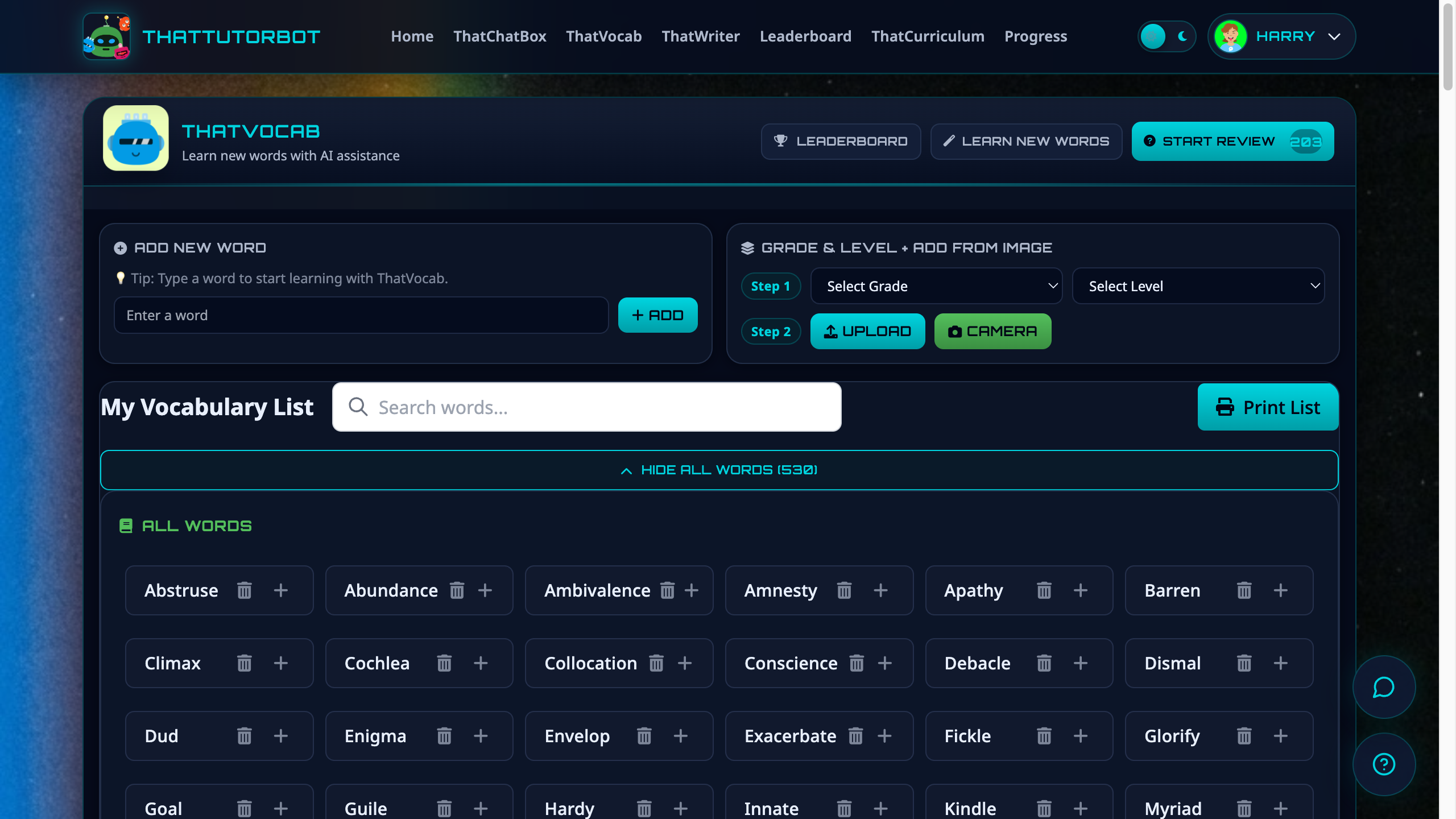The height and width of the screenshot is (819, 1456).
Task: Click the Add word button
Action: tap(658, 315)
